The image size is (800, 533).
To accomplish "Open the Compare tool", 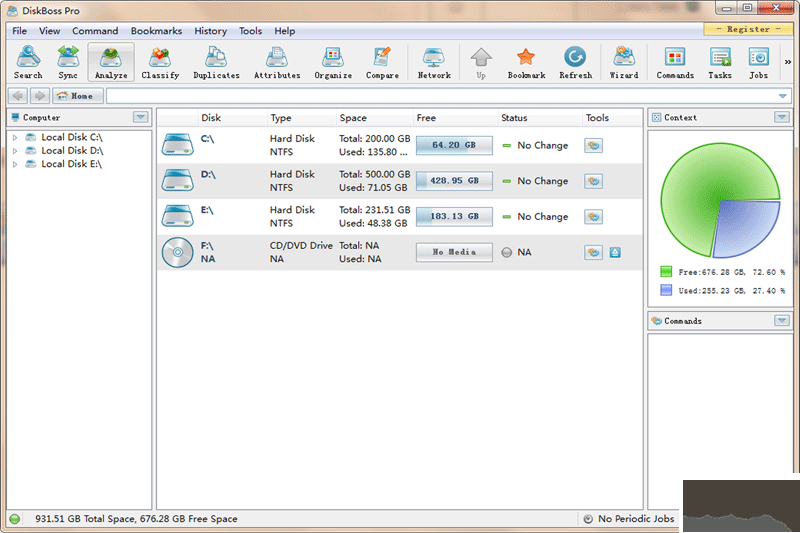I will pos(382,62).
